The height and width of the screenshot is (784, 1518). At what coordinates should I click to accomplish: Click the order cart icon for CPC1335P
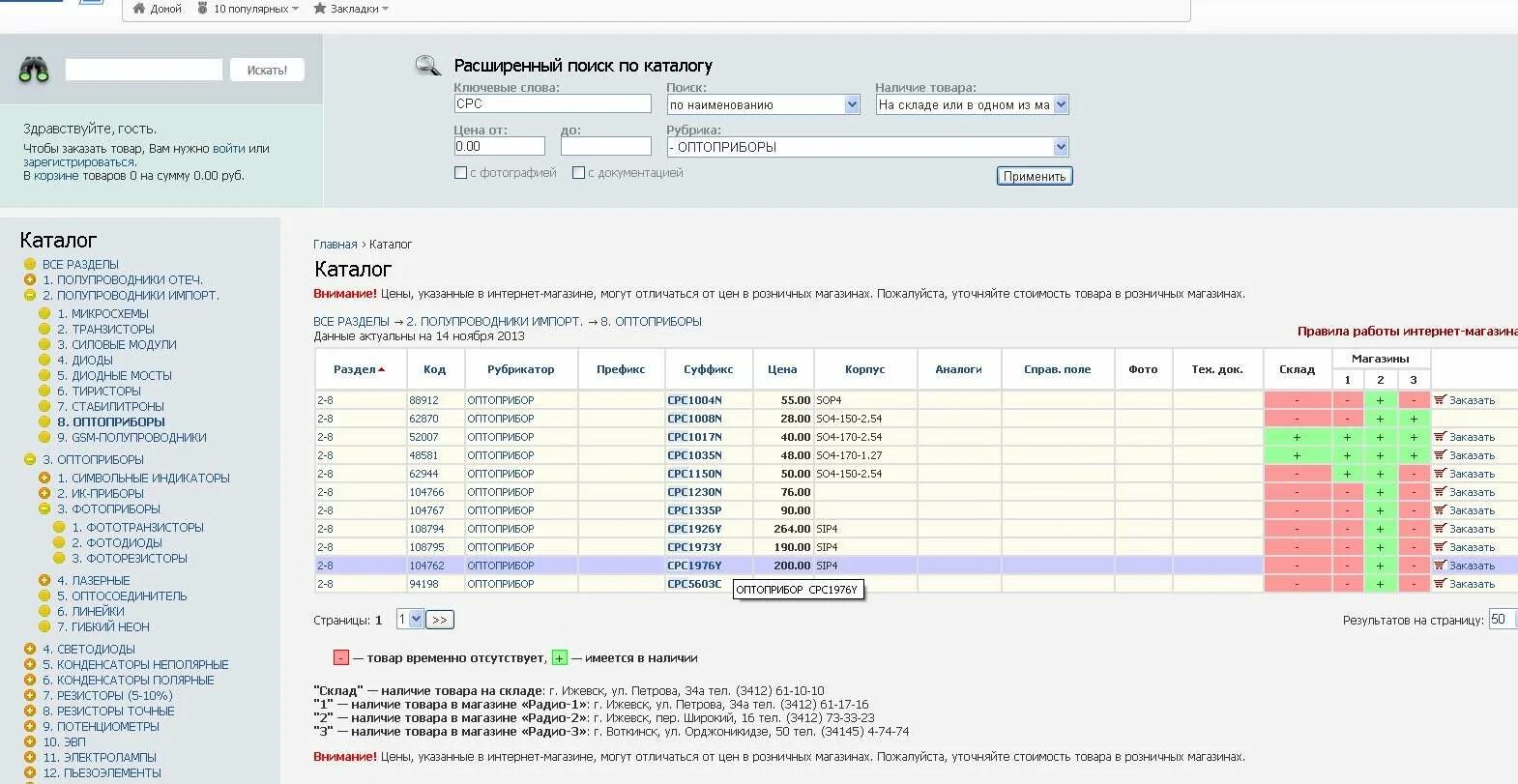coord(1440,509)
